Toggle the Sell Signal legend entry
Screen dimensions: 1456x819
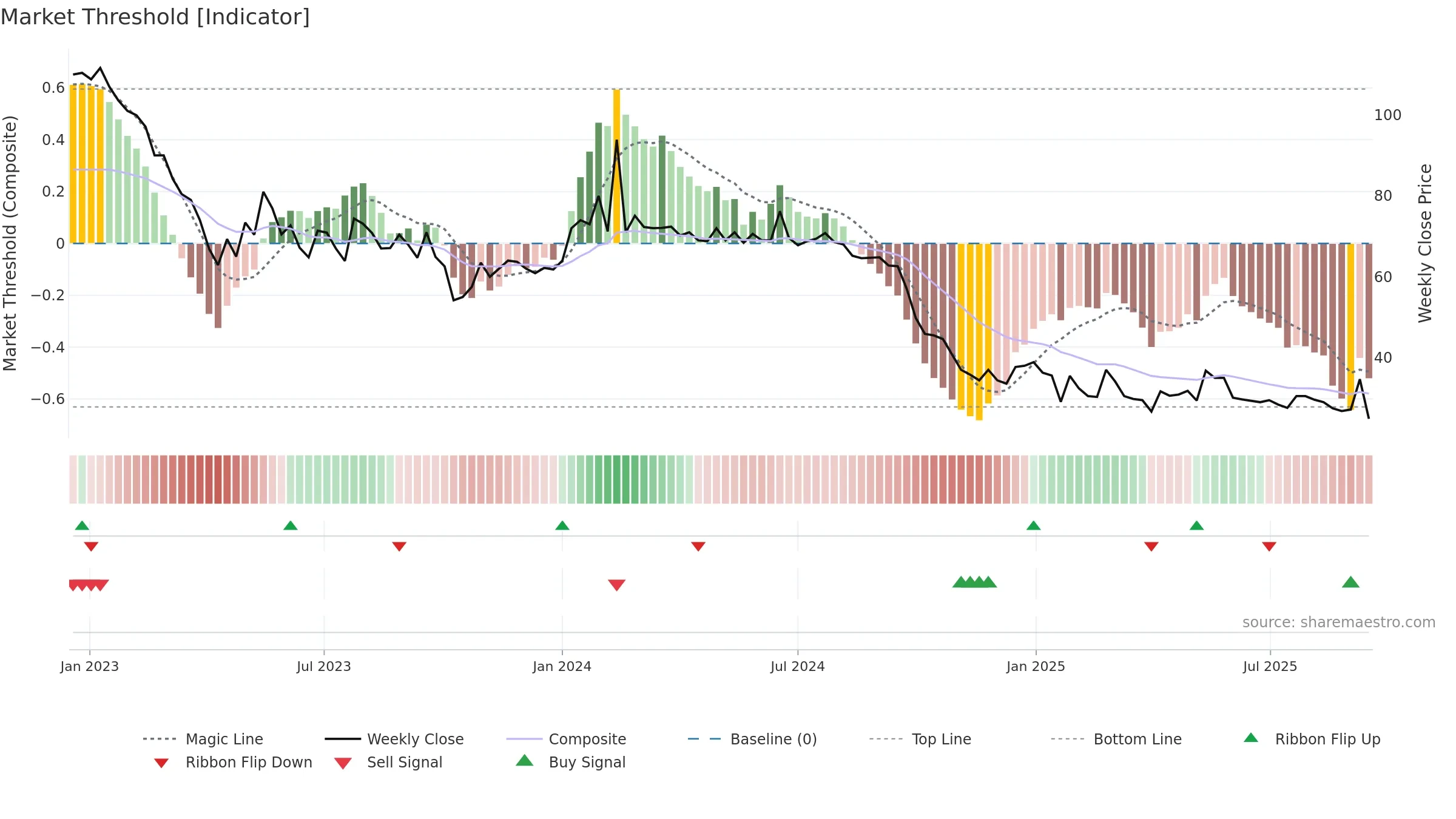tap(388, 762)
